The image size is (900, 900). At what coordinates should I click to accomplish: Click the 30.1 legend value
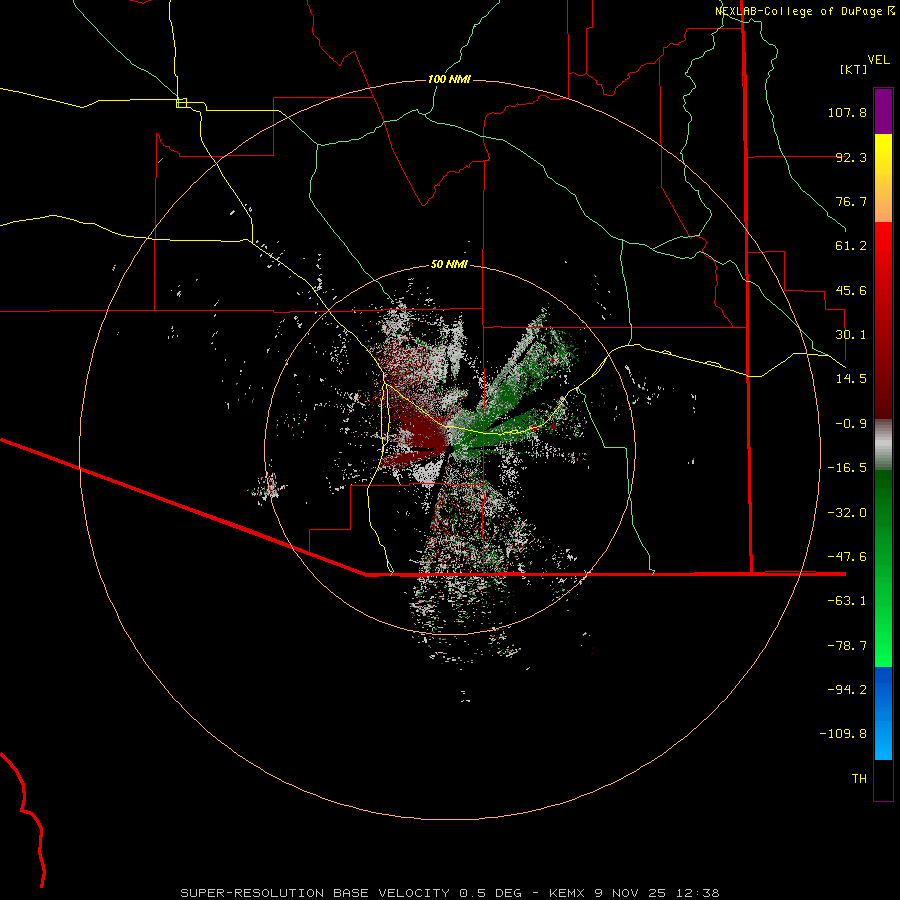pyautogui.click(x=851, y=335)
